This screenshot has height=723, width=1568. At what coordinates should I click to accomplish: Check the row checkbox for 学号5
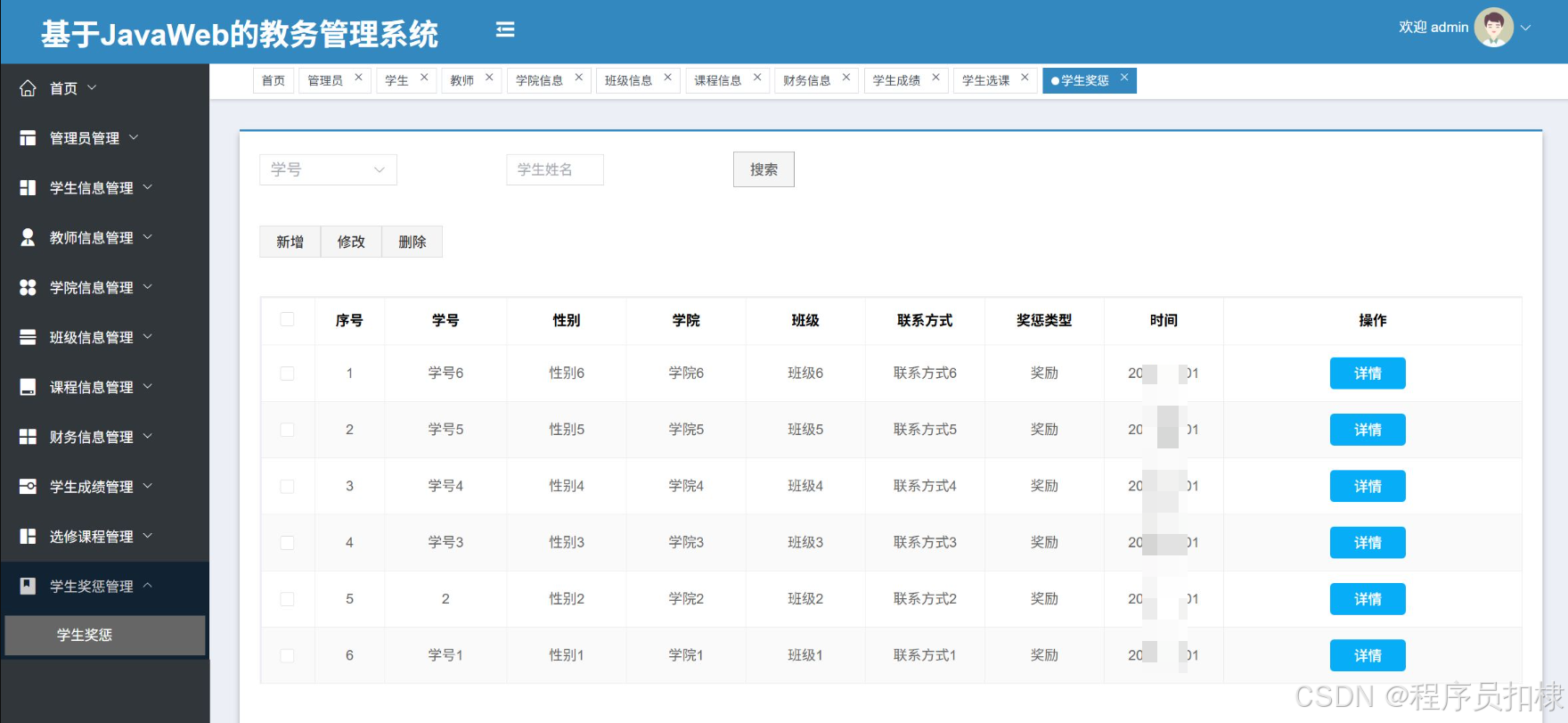(x=287, y=430)
